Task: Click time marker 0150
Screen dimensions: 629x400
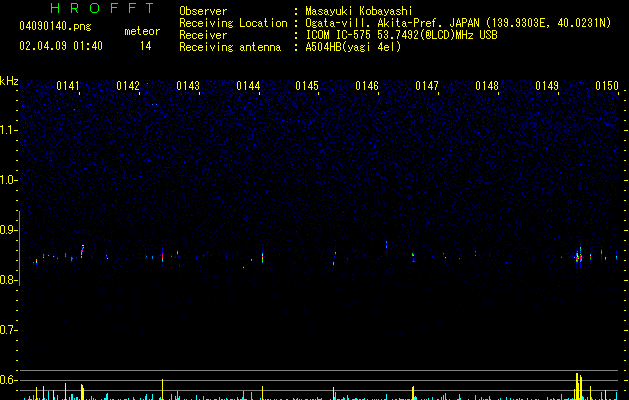Action: (607, 86)
